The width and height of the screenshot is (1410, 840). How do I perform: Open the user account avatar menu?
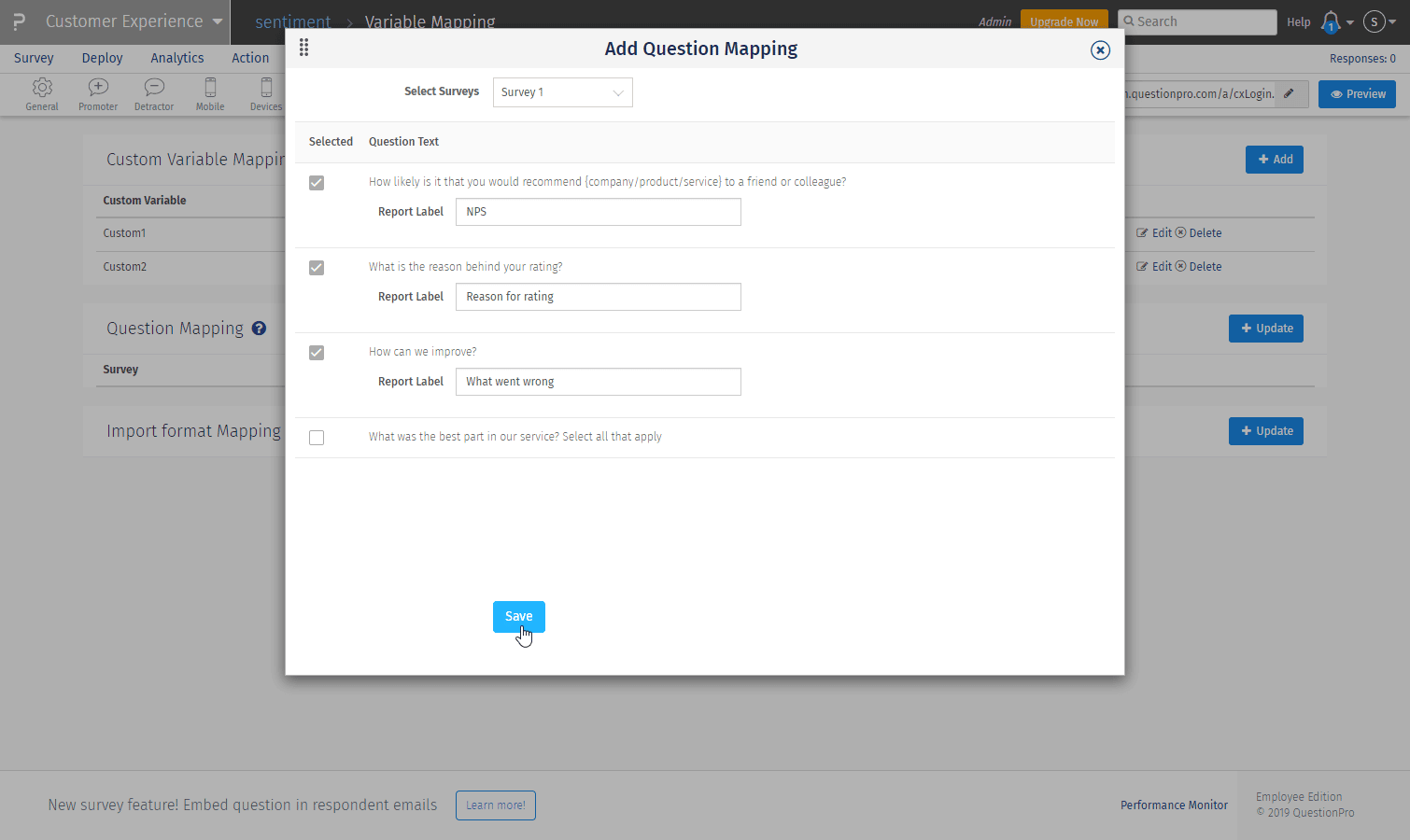pos(1375,21)
